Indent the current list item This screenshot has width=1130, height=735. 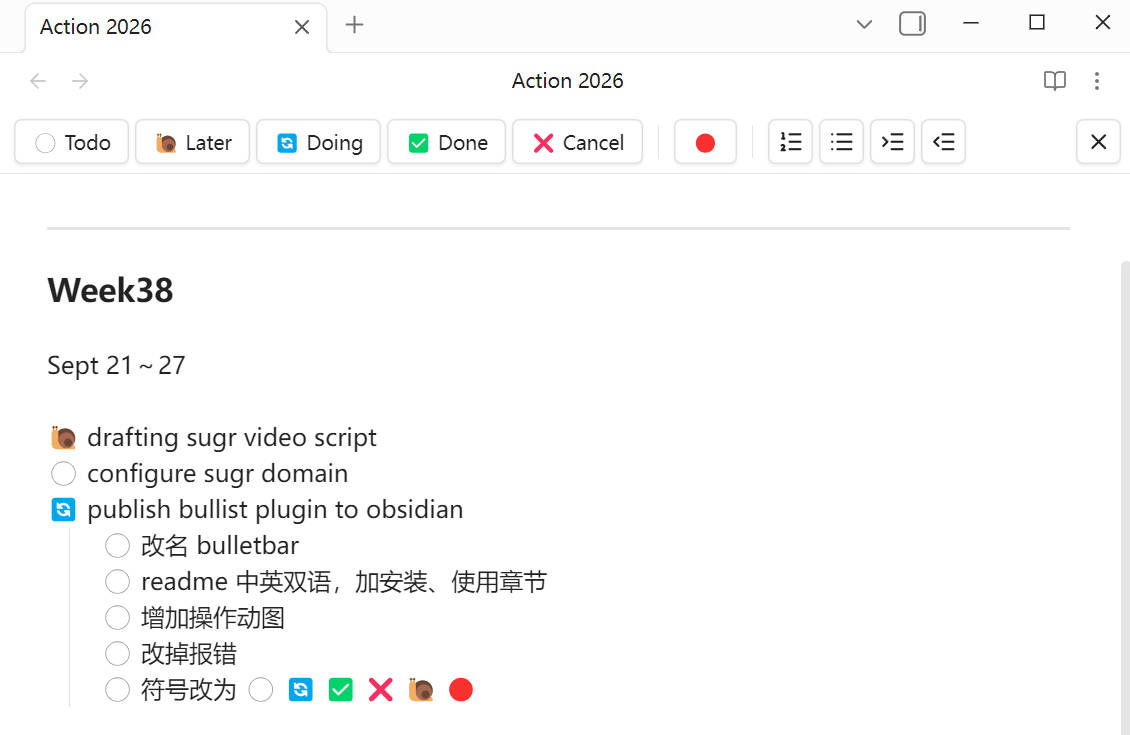892,142
